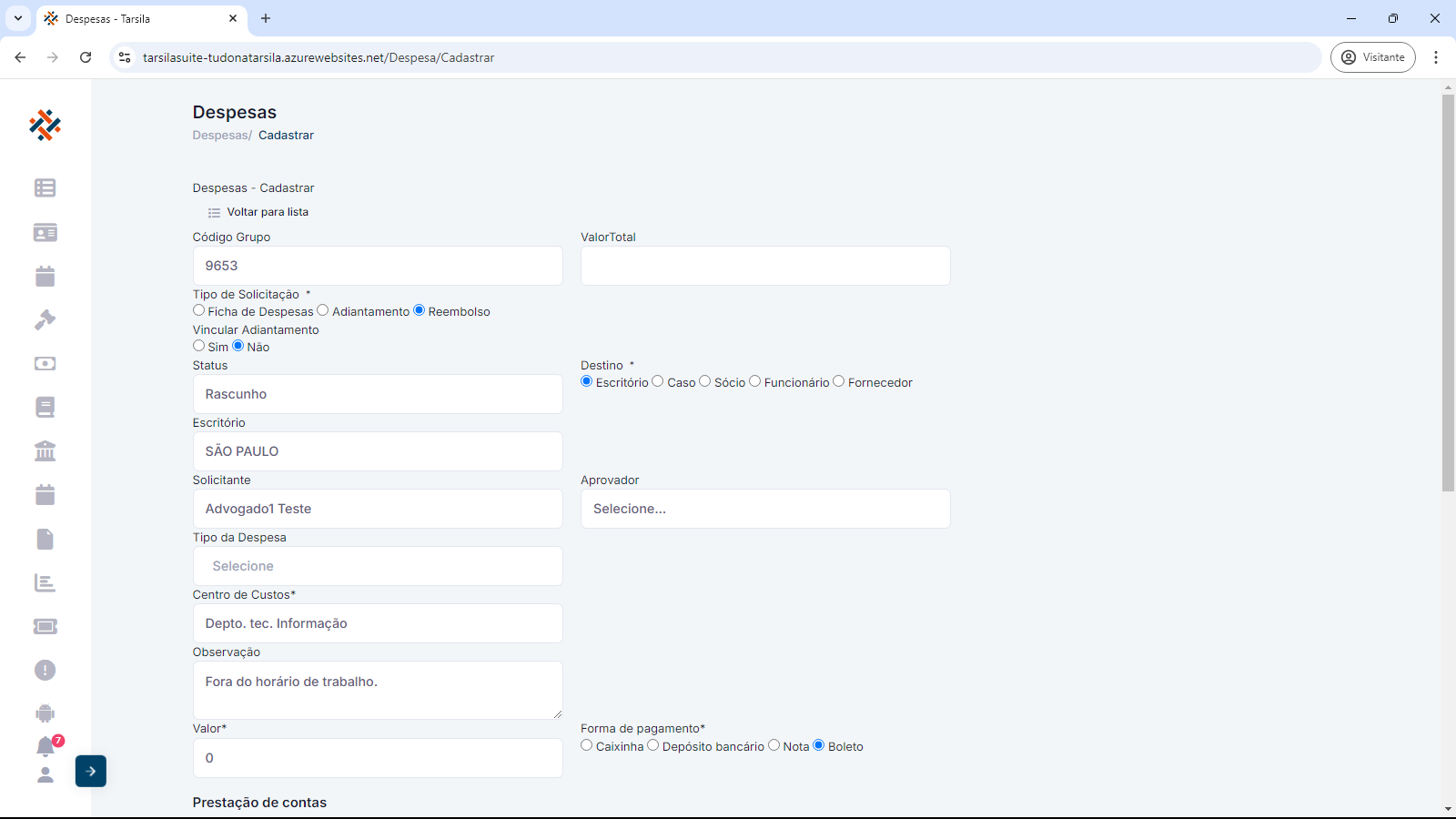
Task: Click the ValorTotal input field
Action: 765,266
